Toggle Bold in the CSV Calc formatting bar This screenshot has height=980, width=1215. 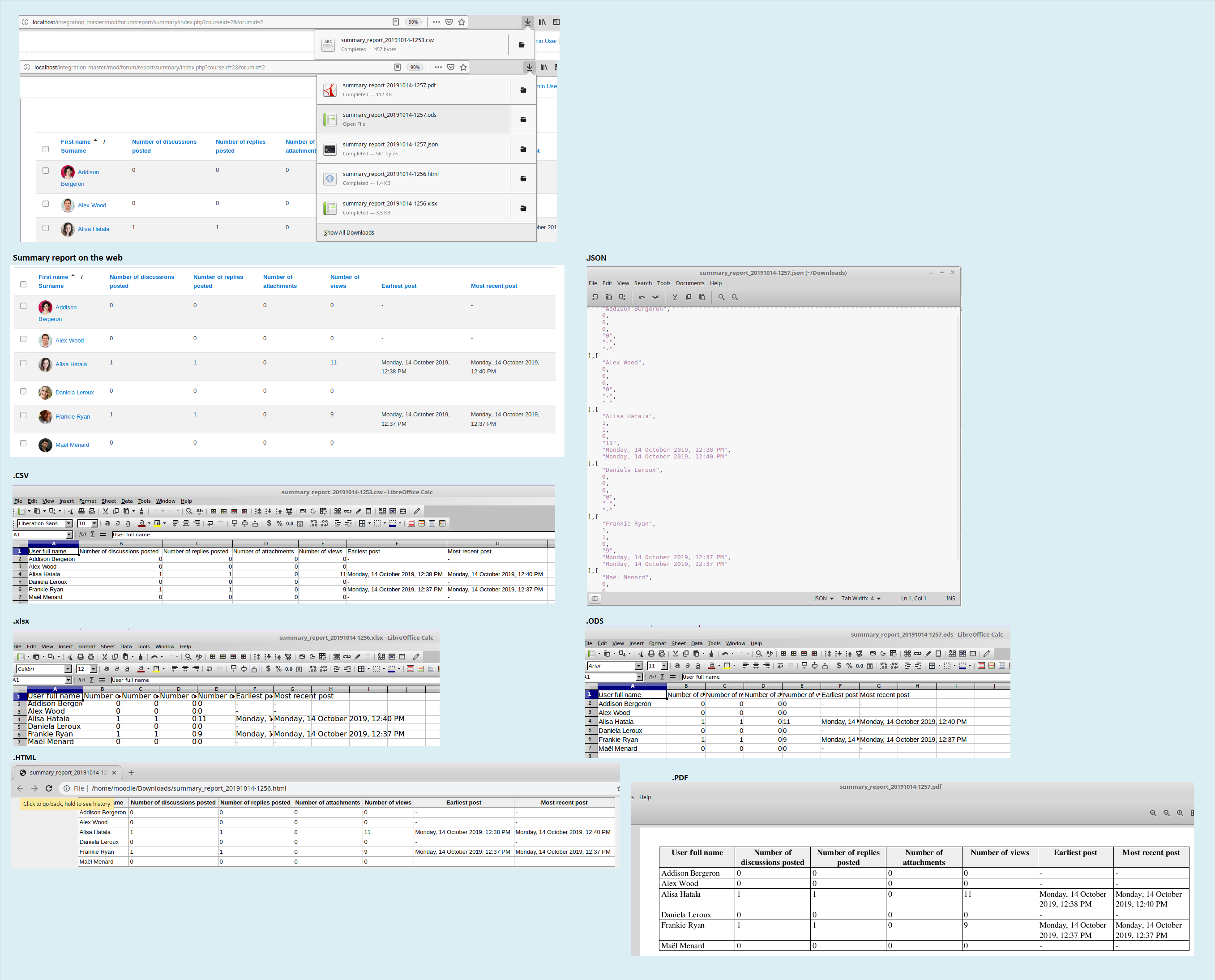click(107, 523)
